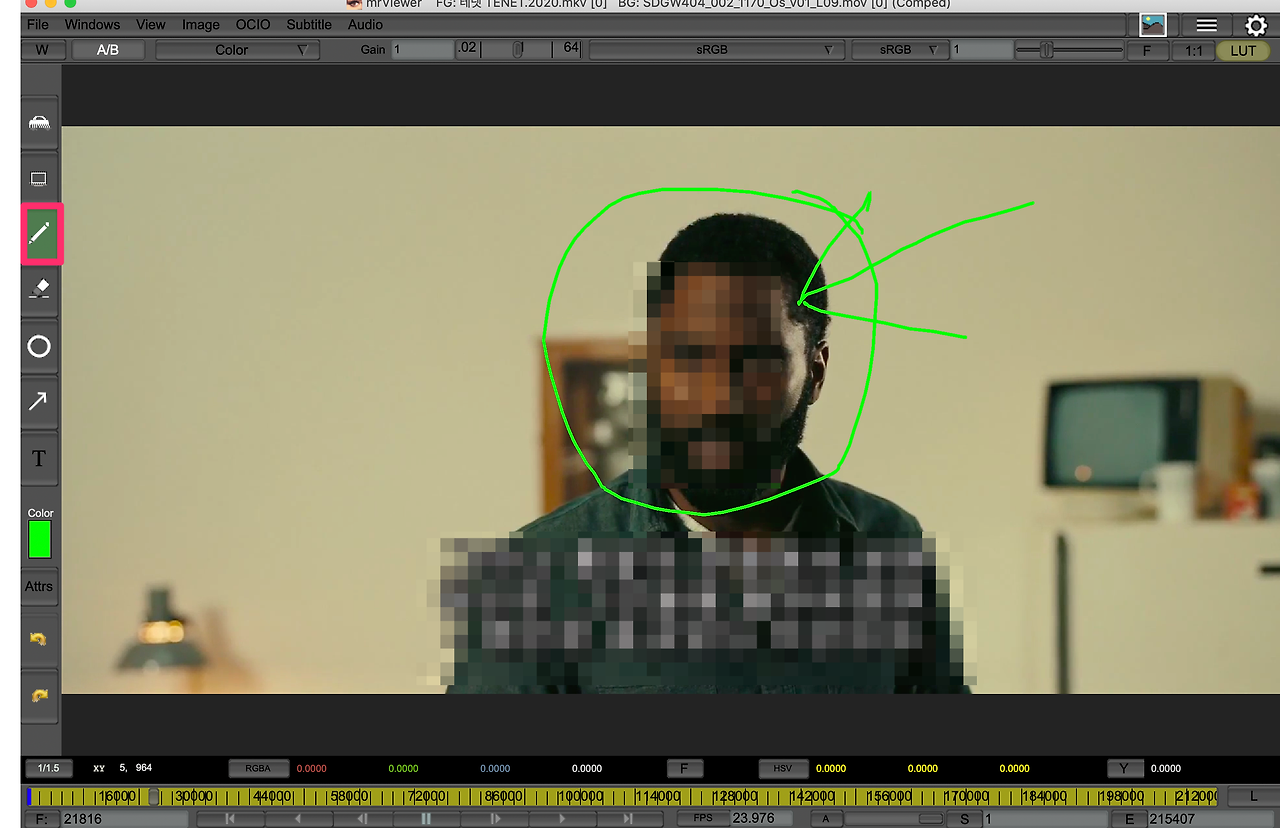Open the RGBA pixel value dropdown
The width and height of the screenshot is (1280, 828).
click(x=258, y=768)
